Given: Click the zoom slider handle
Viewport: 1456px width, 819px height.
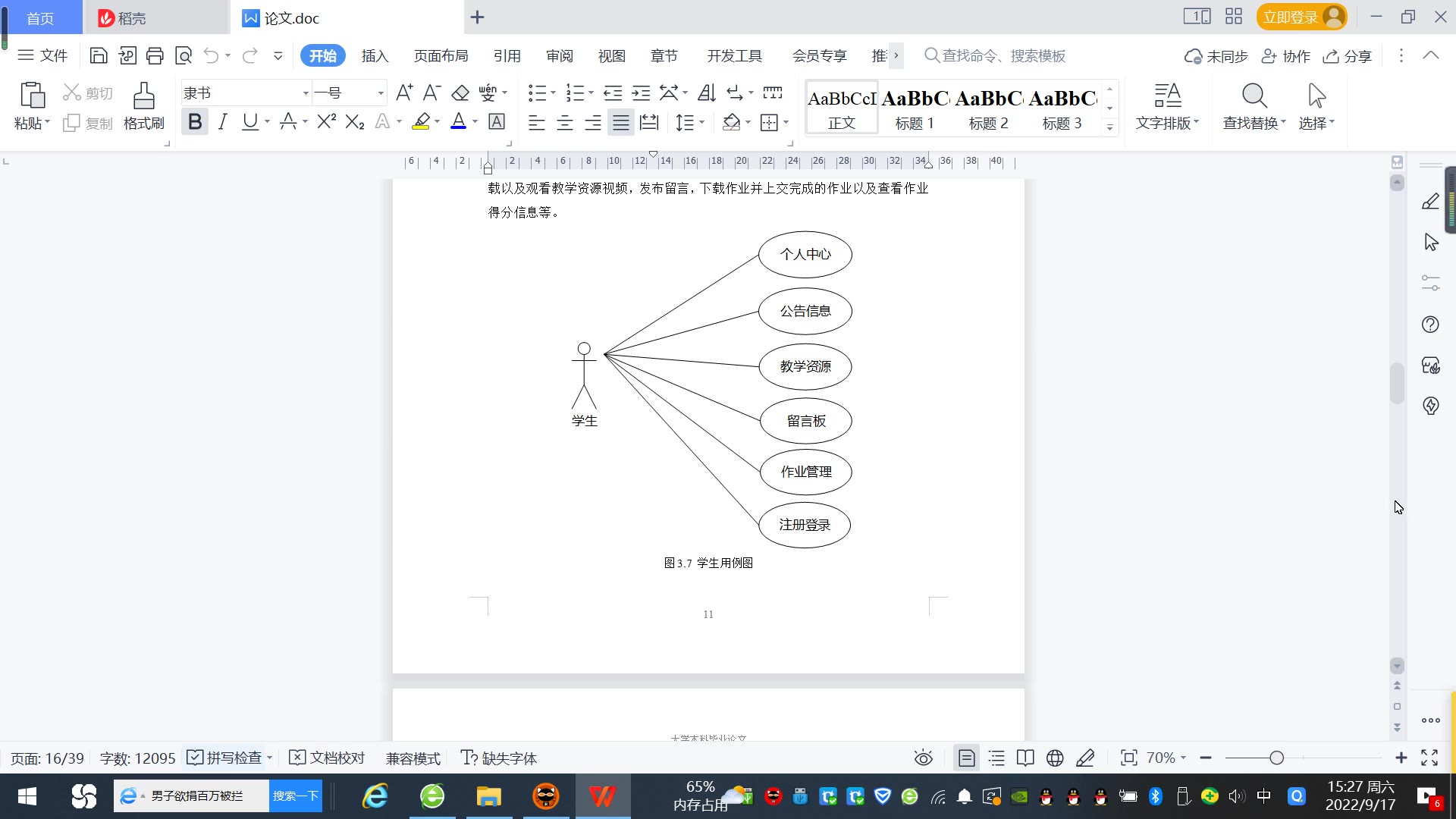Looking at the screenshot, I should click(x=1276, y=758).
